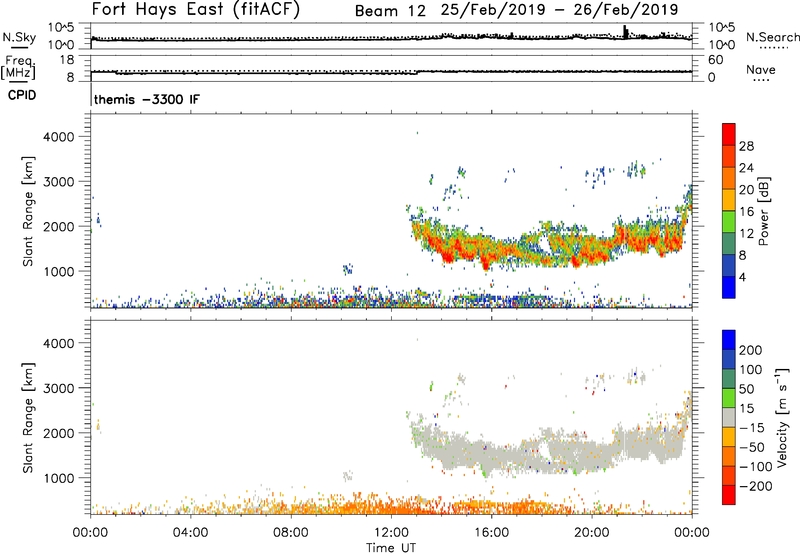Click the 'Slant Range [km]' label of the velocity panel
Viewport: 800px width, 554px height.
(x=28, y=418)
